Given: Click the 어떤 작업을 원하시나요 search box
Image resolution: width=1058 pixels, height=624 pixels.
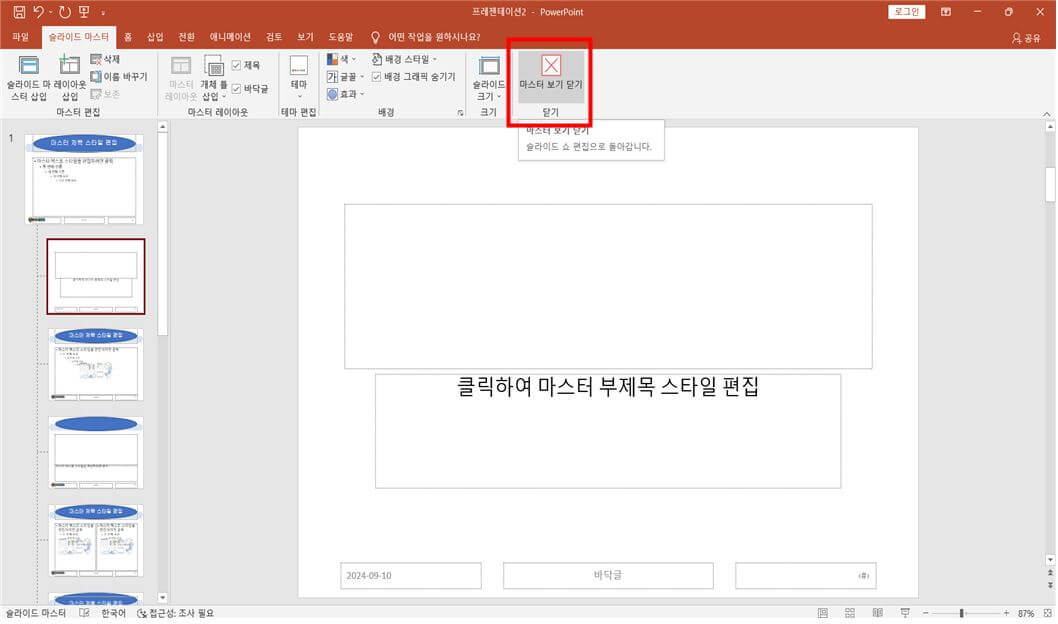Looking at the screenshot, I should coord(433,37).
